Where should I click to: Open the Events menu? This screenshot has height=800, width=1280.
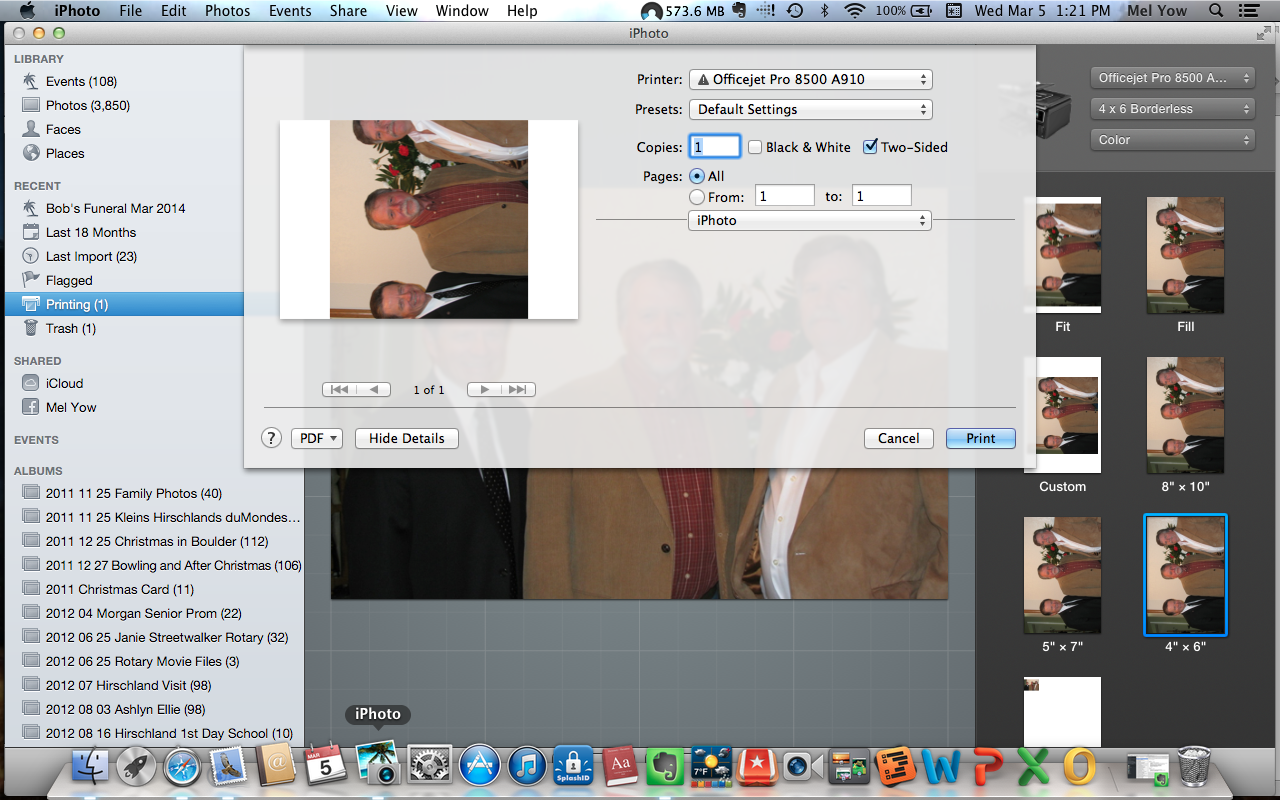[x=290, y=11]
